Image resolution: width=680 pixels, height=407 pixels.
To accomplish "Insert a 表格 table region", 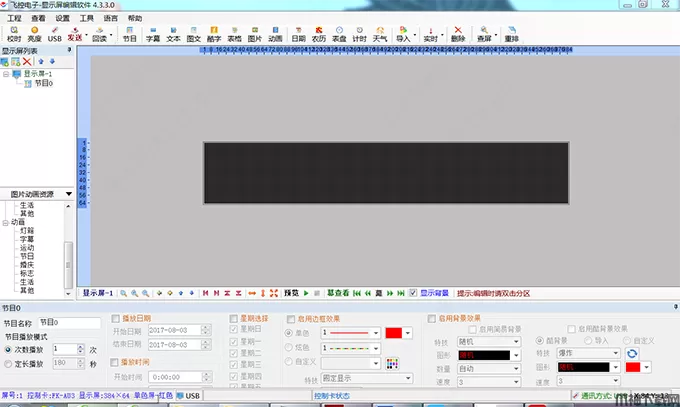I will tap(234, 33).
